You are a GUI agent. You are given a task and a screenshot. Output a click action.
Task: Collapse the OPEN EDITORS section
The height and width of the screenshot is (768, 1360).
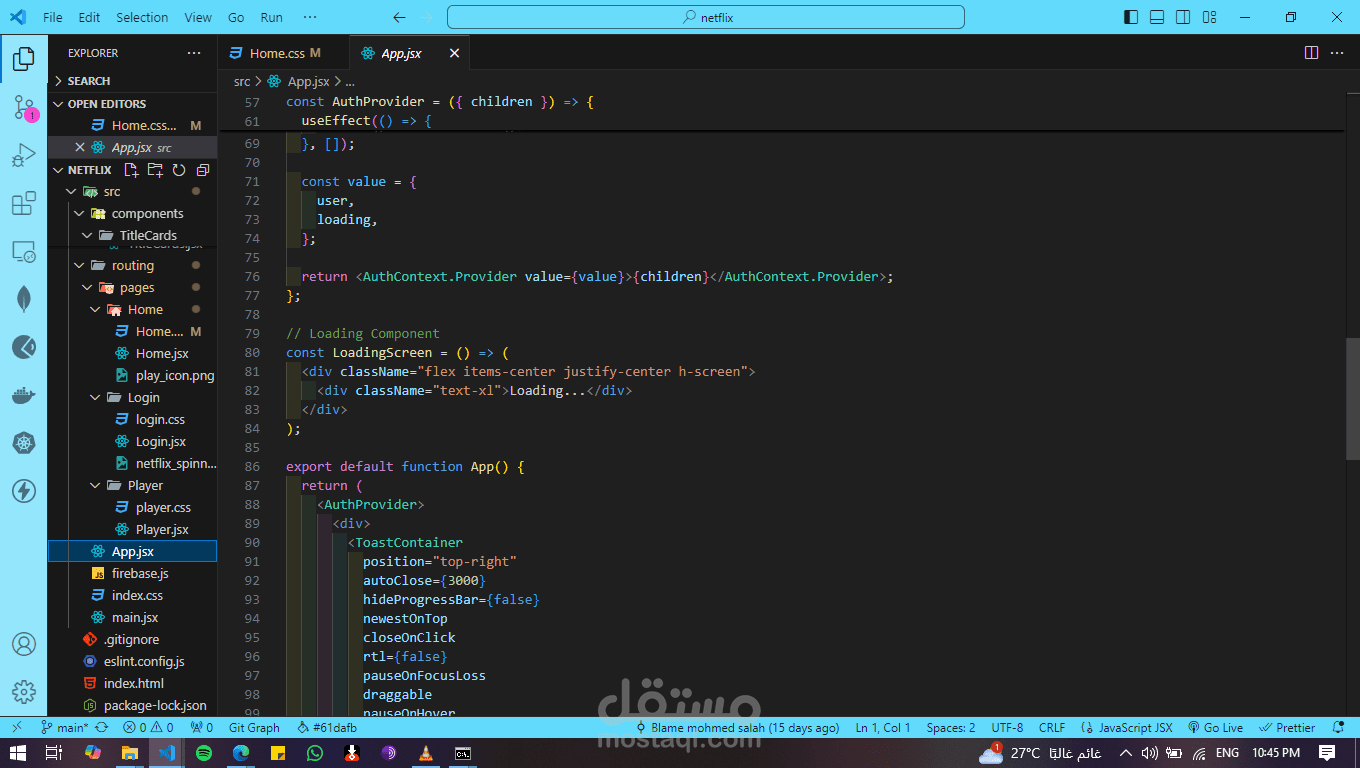click(x=132, y=104)
